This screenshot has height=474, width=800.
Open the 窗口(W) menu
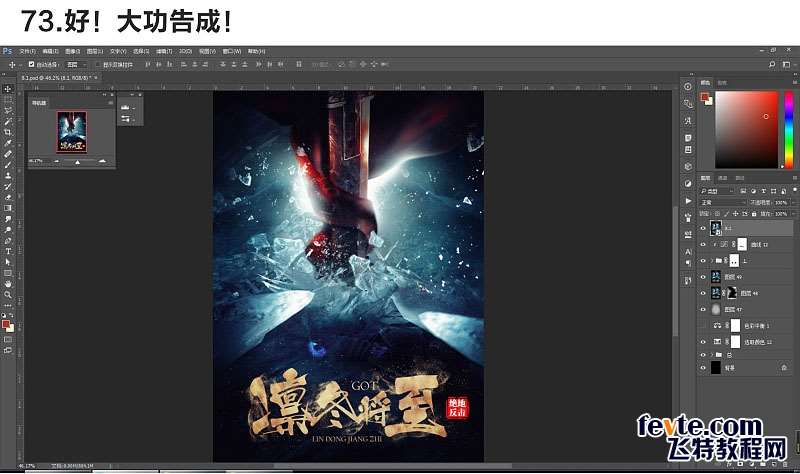[x=231, y=52]
